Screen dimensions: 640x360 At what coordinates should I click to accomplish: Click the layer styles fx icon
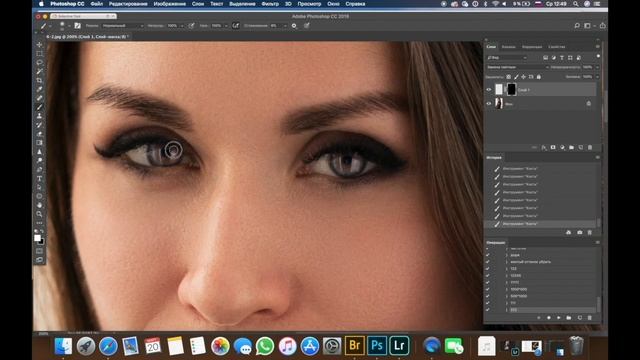coord(544,147)
